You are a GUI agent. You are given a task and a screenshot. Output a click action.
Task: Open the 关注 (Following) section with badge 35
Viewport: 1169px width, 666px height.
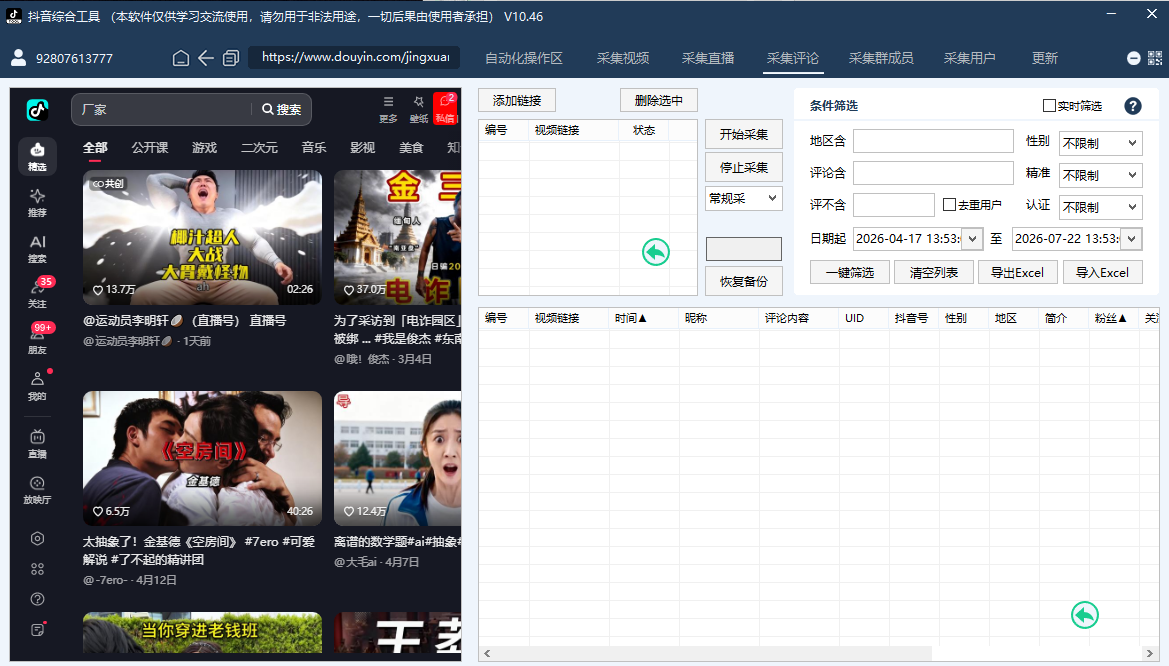(x=37, y=294)
